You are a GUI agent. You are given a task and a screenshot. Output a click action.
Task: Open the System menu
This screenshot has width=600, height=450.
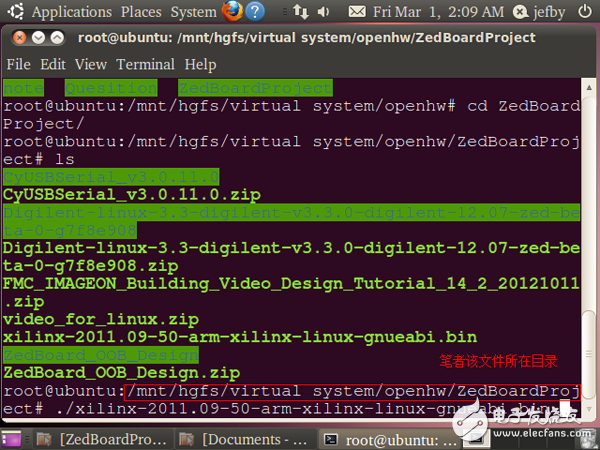[x=193, y=12]
